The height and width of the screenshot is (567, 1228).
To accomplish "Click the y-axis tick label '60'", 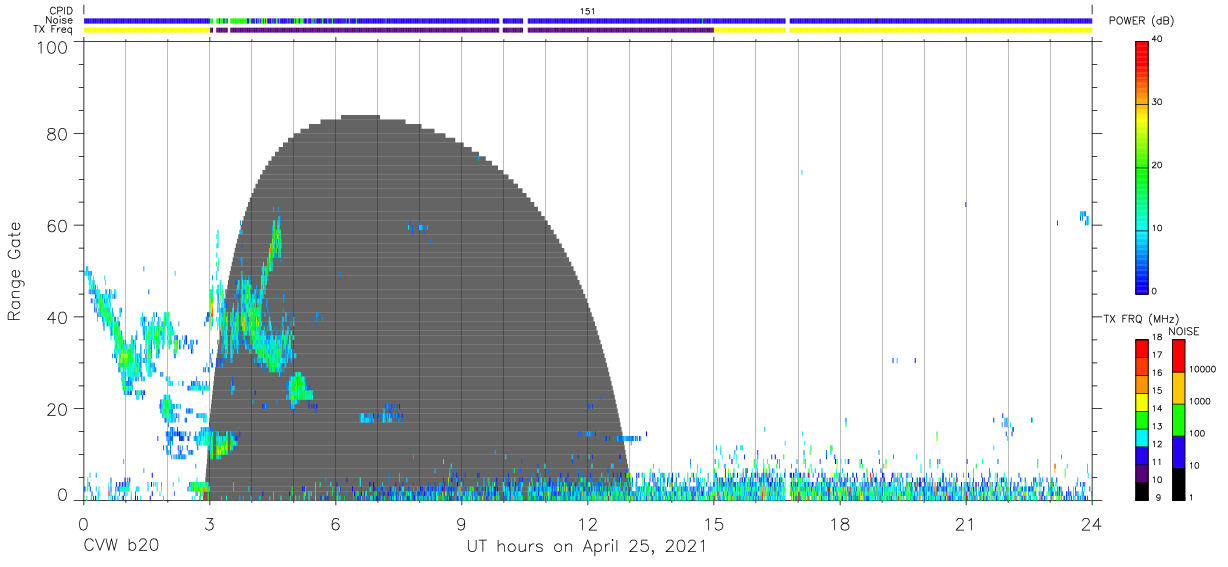I will click(x=59, y=226).
